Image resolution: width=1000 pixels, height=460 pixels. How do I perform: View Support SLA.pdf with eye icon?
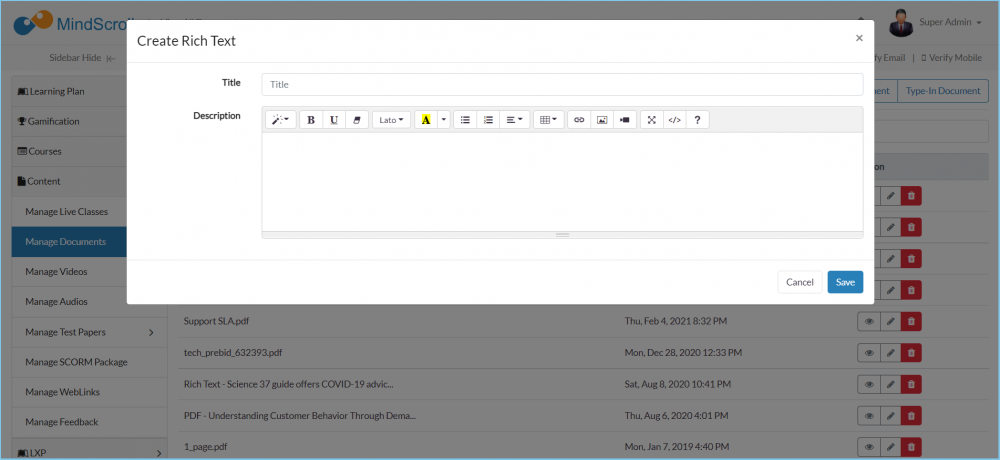tap(869, 322)
